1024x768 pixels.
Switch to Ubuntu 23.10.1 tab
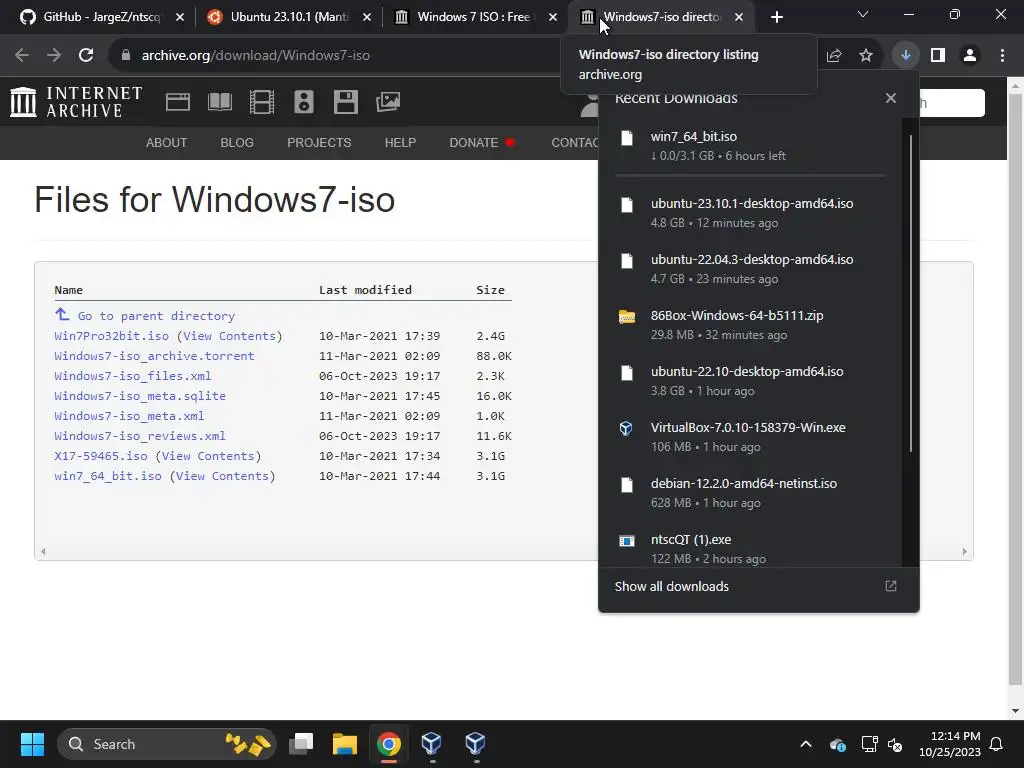click(x=287, y=17)
